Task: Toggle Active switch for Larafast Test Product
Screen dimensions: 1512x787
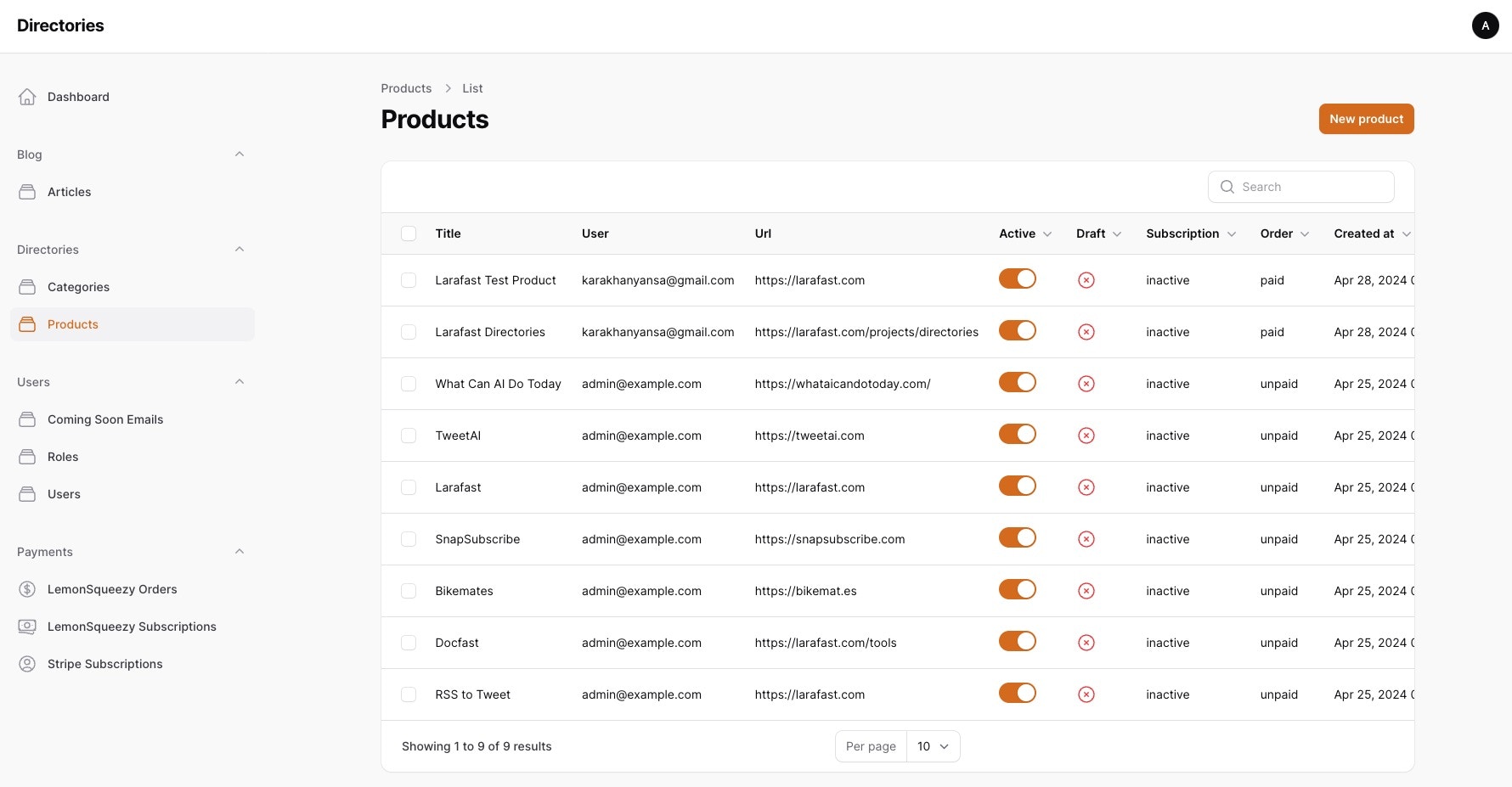Action: click(1017, 278)
